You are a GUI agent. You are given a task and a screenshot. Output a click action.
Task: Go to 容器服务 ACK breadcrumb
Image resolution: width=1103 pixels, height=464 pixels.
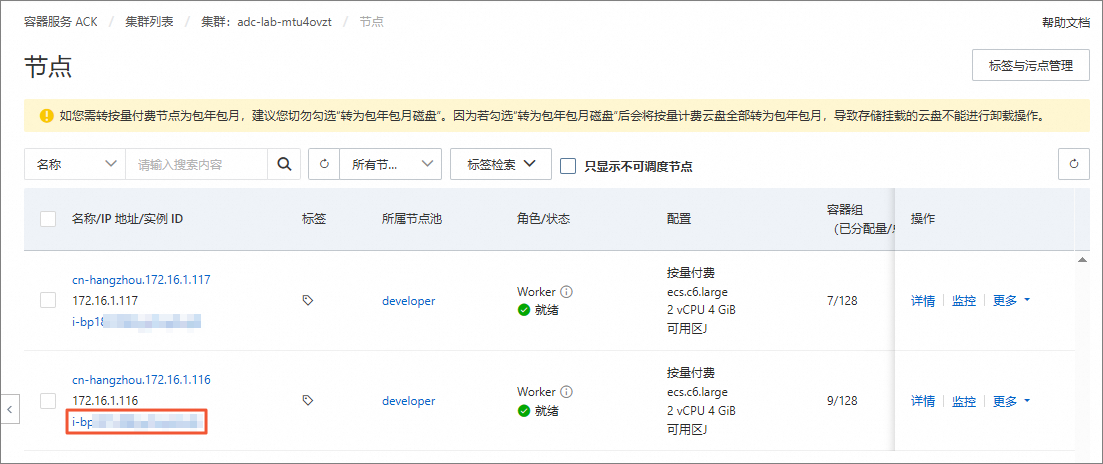click(61, 22)
